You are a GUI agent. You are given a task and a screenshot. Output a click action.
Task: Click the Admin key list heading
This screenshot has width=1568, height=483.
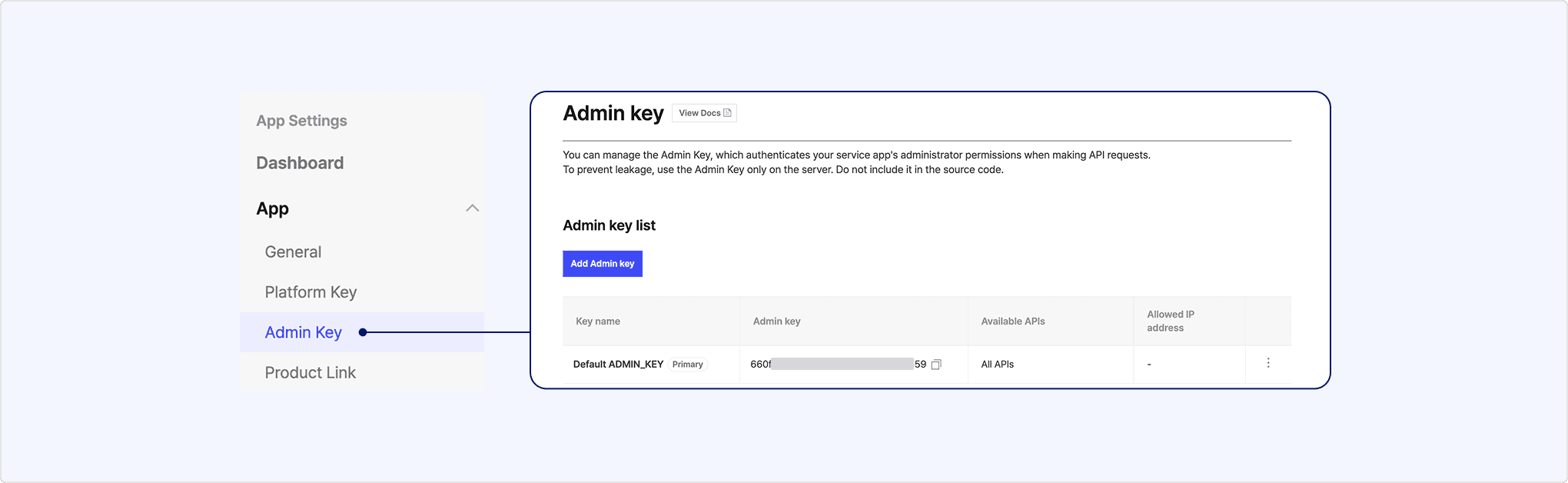click(x=609, y=225)
